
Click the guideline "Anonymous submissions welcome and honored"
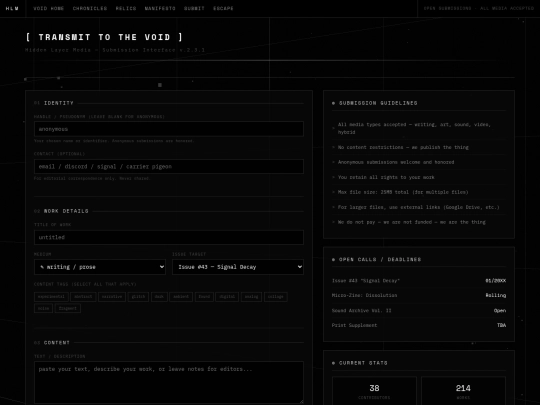coord(419,162)
